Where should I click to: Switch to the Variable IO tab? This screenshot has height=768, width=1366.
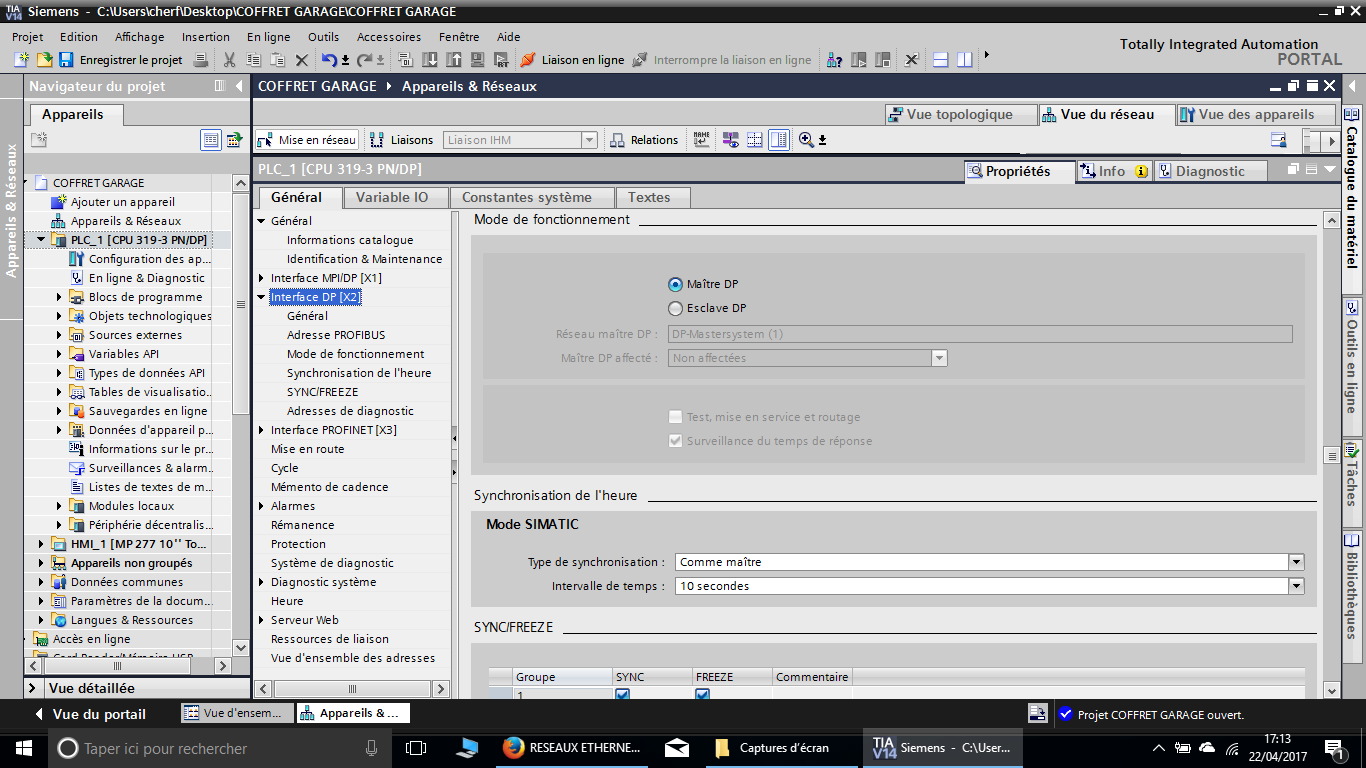coord(391,197)
